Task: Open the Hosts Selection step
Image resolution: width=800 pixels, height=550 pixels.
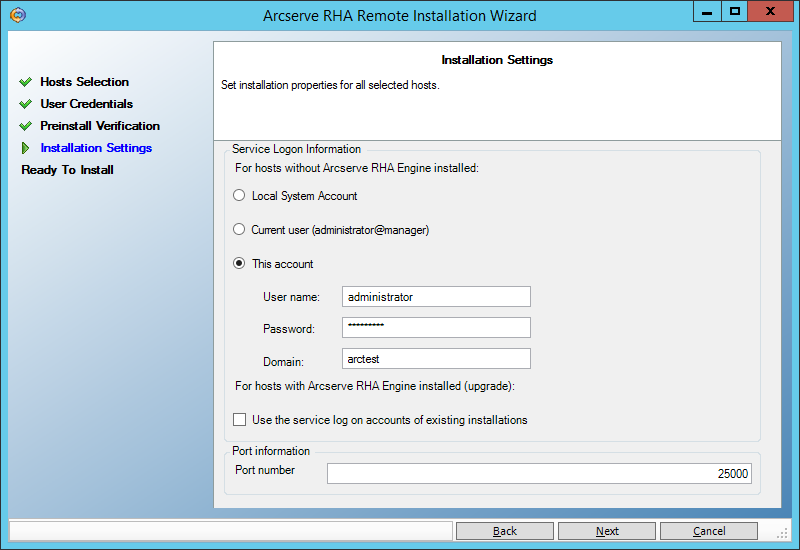Action: tap(85, 82)
